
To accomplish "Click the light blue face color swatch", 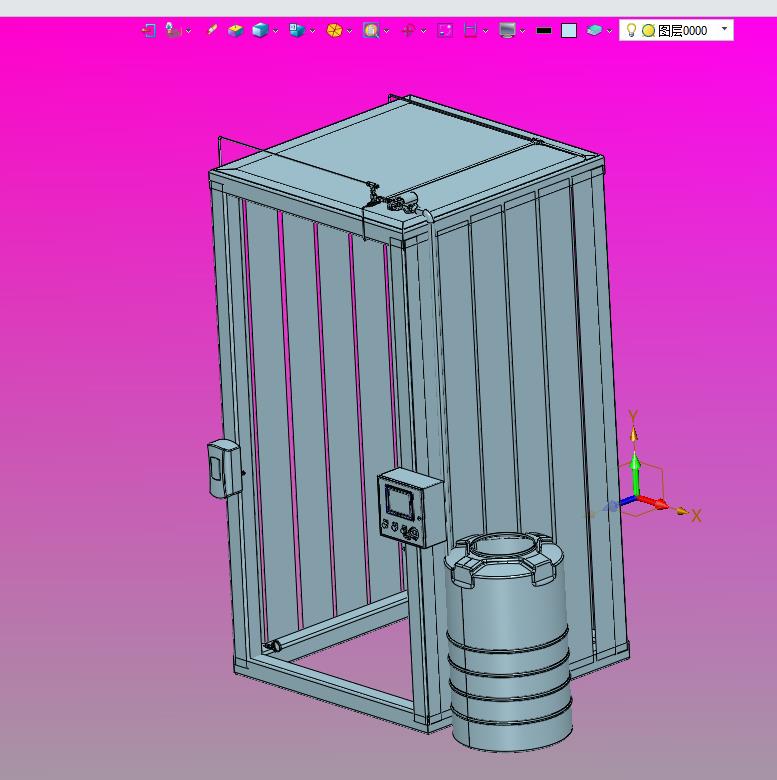I will click(x=569, y=31).
